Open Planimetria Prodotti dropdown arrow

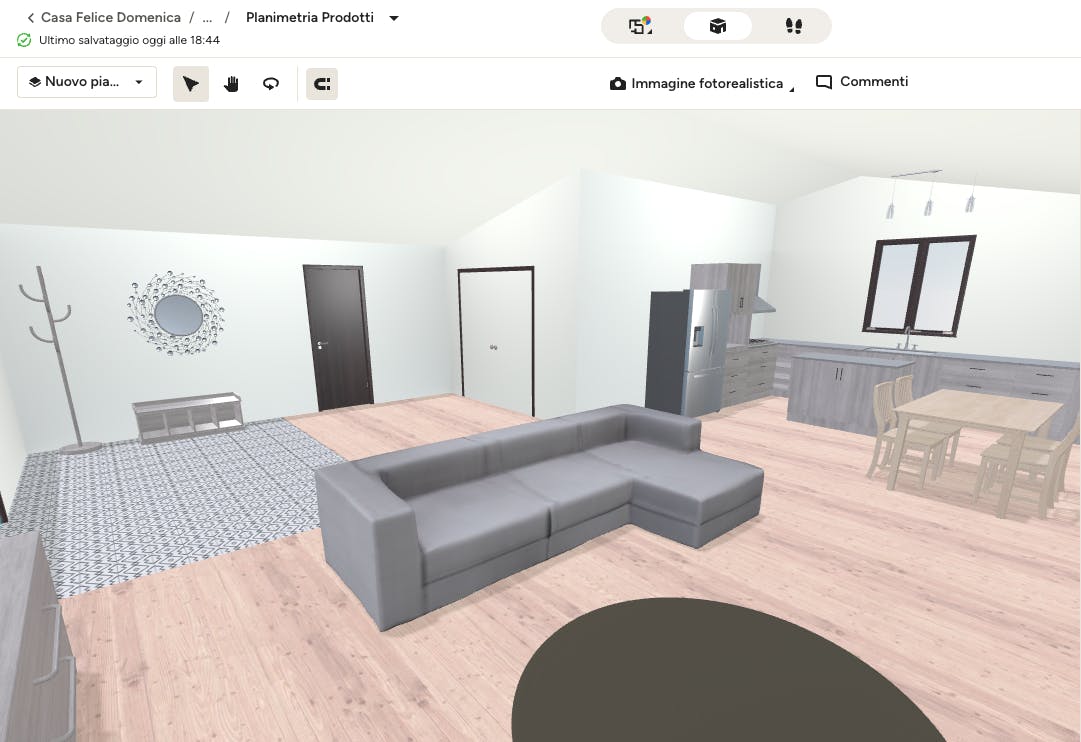pyautogui.click(x=394, y=18)
